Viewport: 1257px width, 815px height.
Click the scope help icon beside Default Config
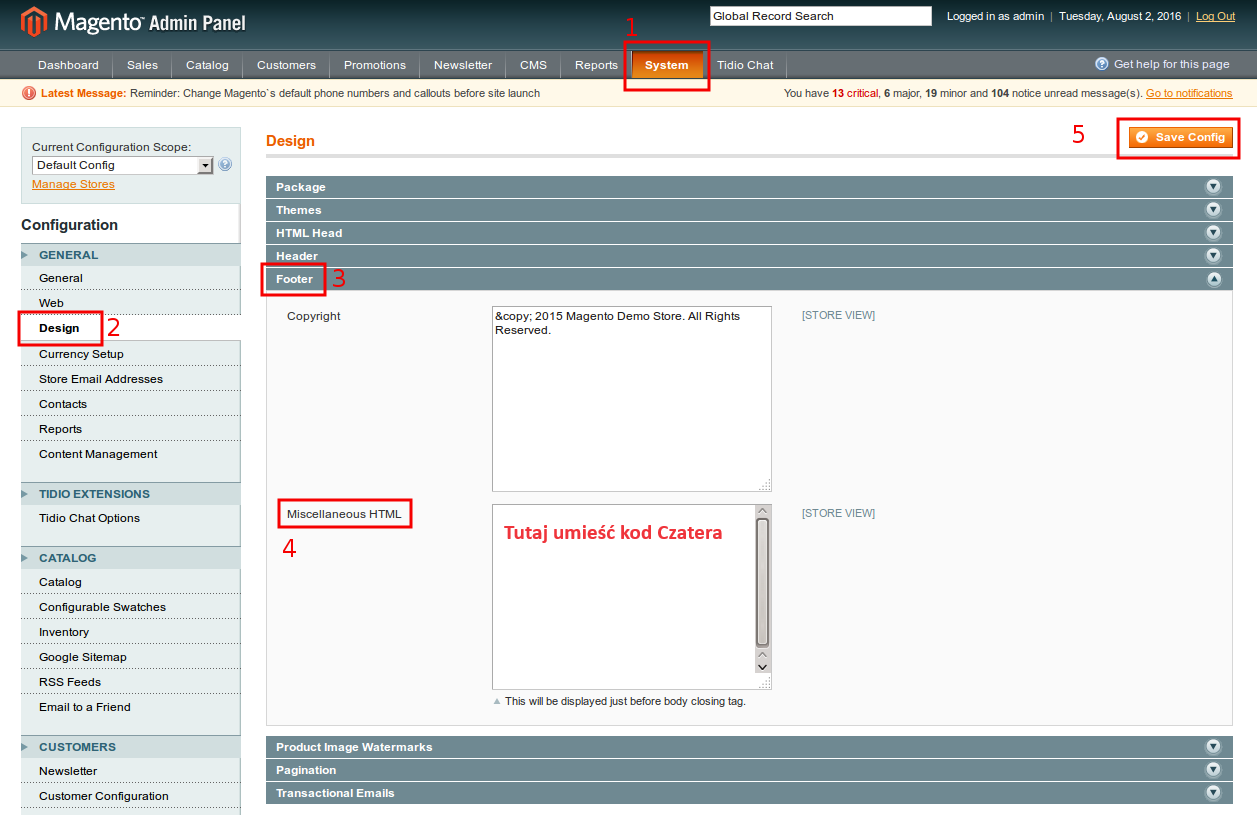tap(225, 165)
